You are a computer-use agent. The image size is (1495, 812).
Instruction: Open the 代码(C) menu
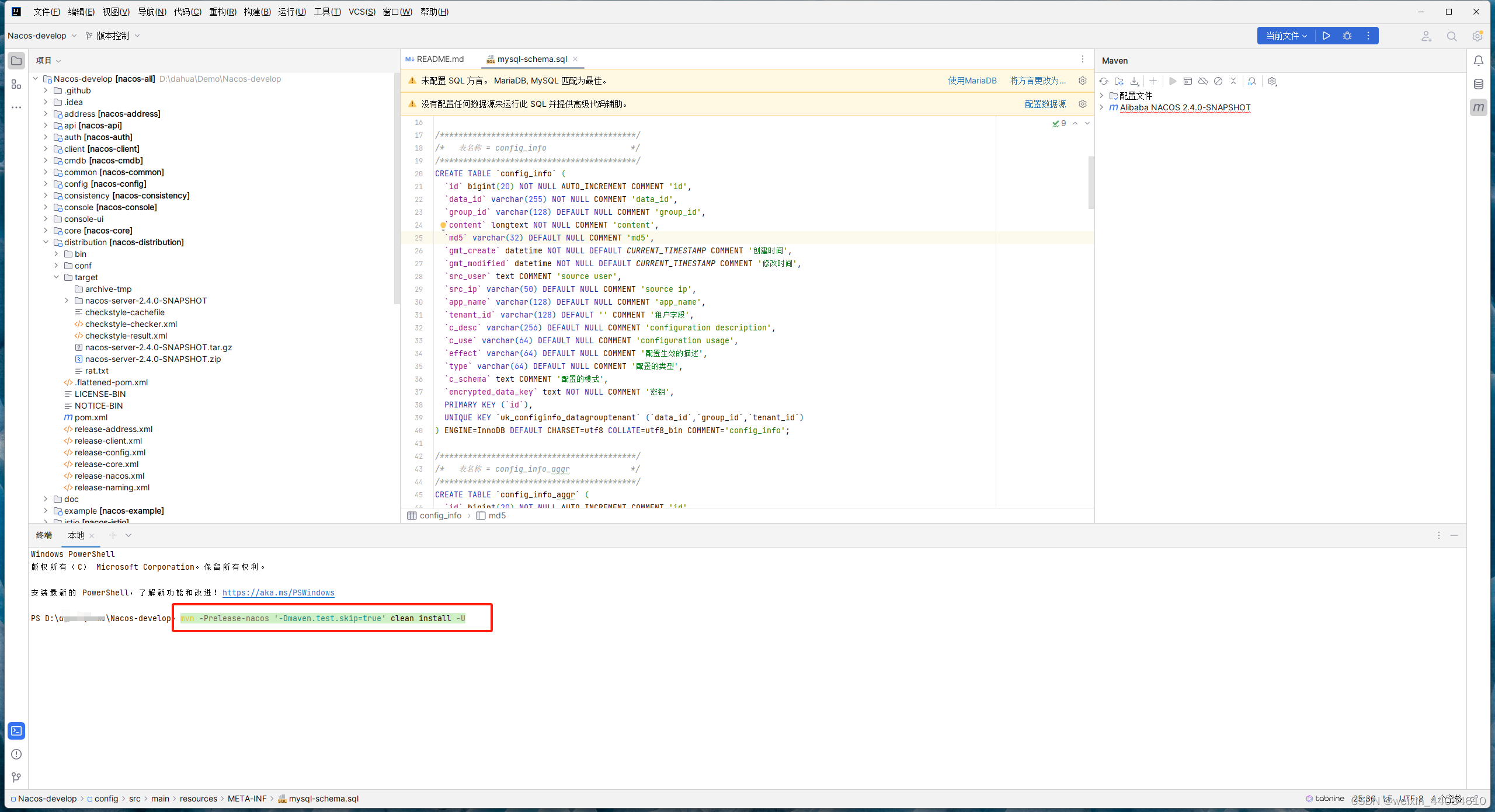click(x=187, y=12)
